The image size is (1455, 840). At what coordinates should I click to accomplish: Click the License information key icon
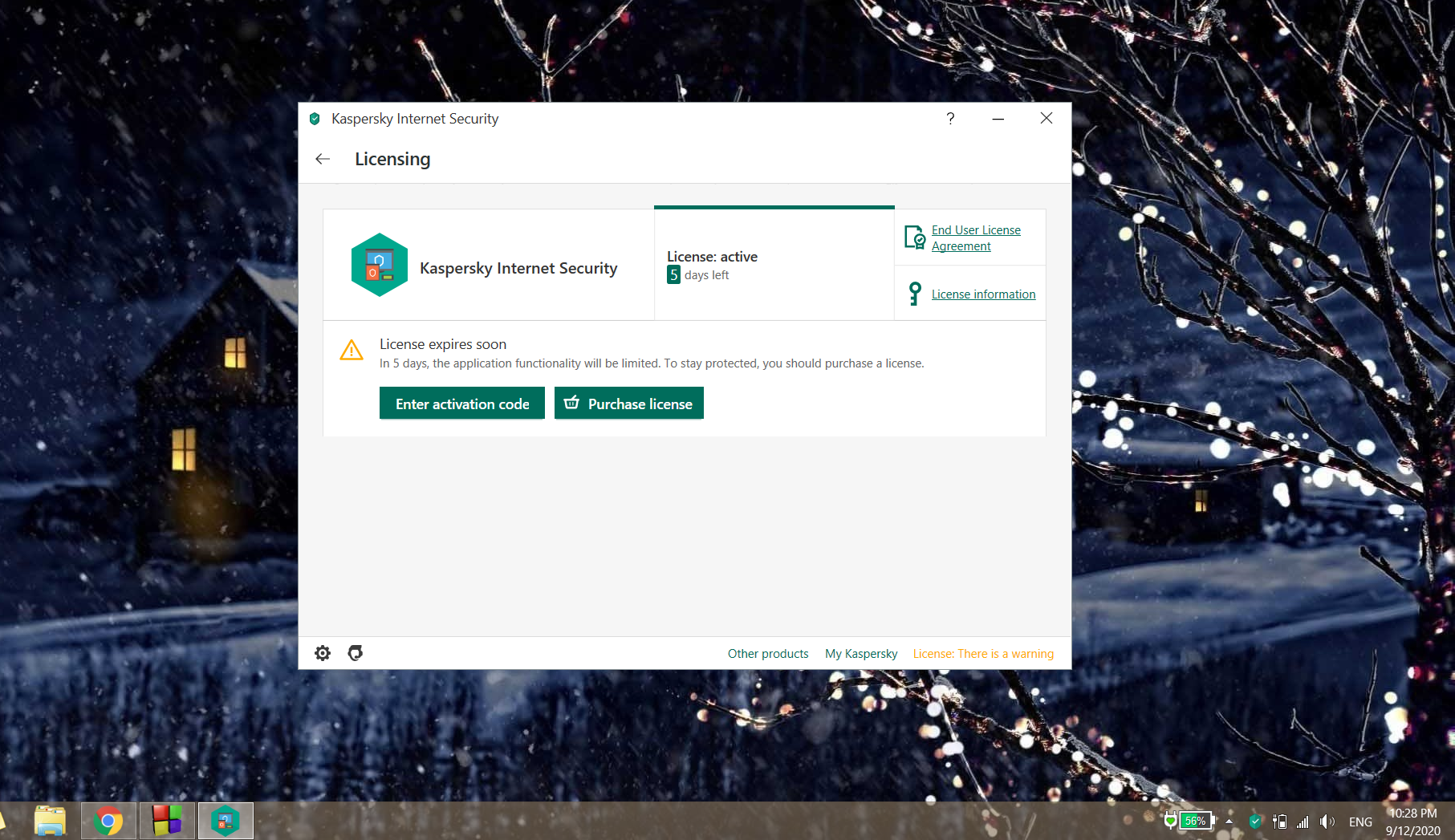coord(915,294)
